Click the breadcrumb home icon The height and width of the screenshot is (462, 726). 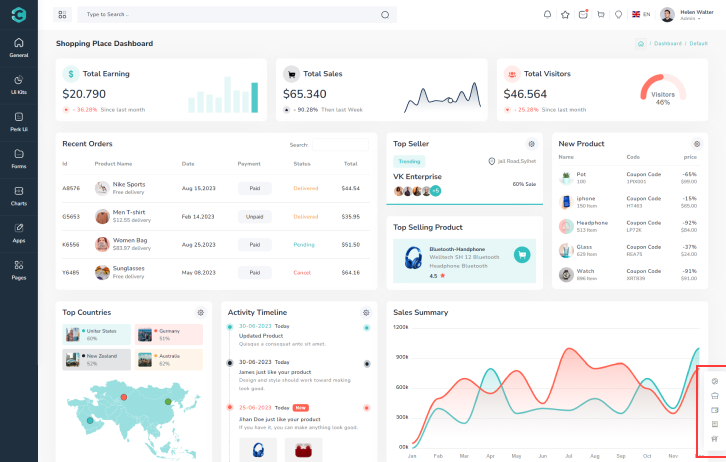pyautogui.click(x=640, y=44)
